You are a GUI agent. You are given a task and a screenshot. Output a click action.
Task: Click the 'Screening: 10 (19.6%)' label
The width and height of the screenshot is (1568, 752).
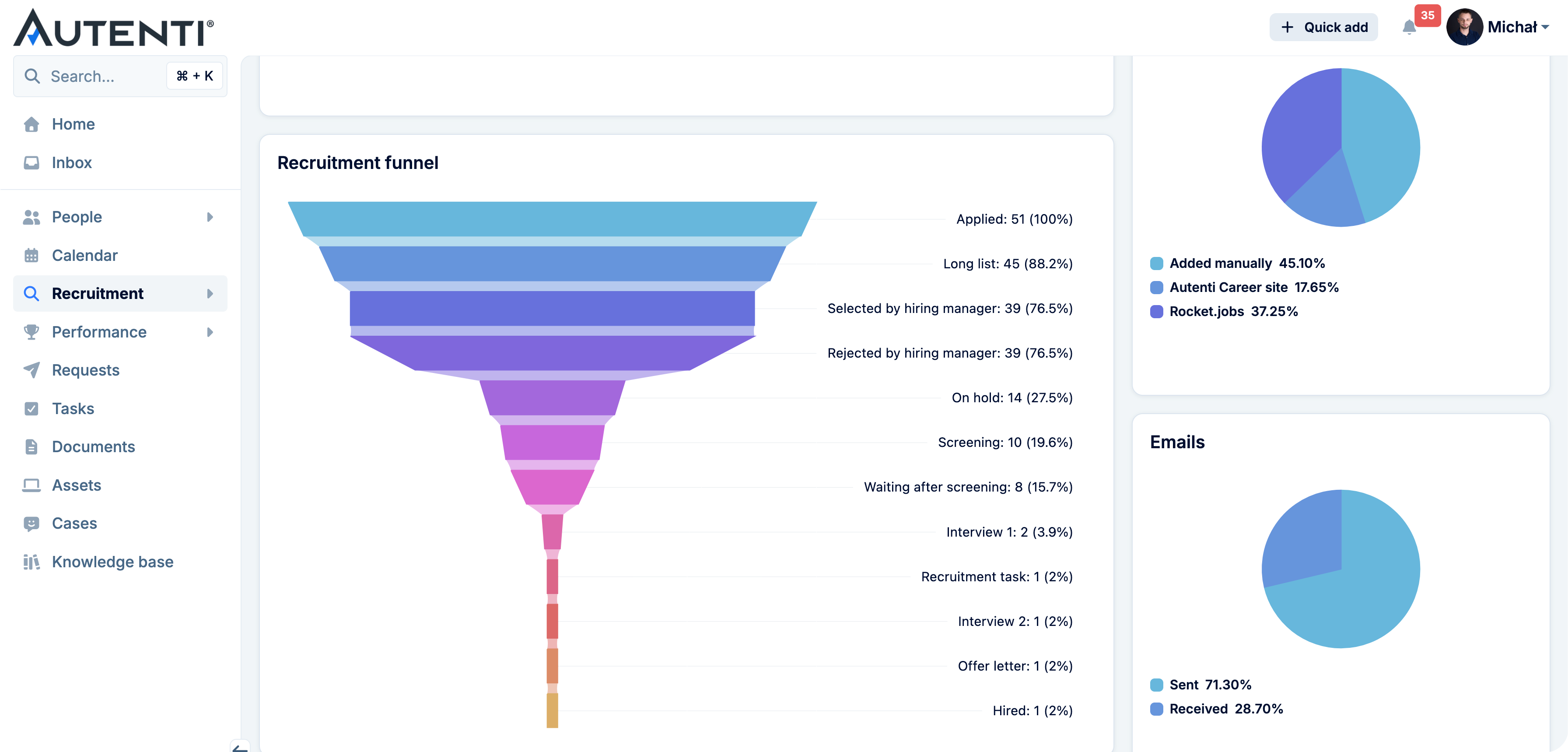1005,443
